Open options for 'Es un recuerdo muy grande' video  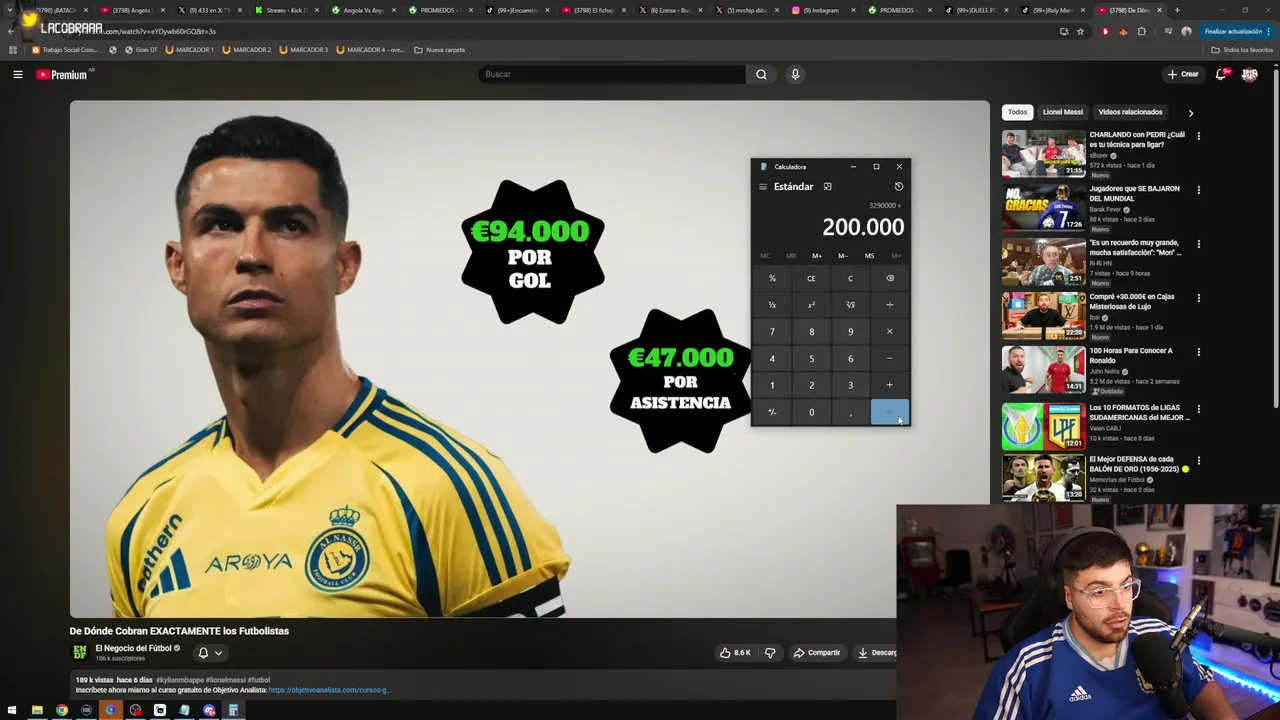(1198, 244)
